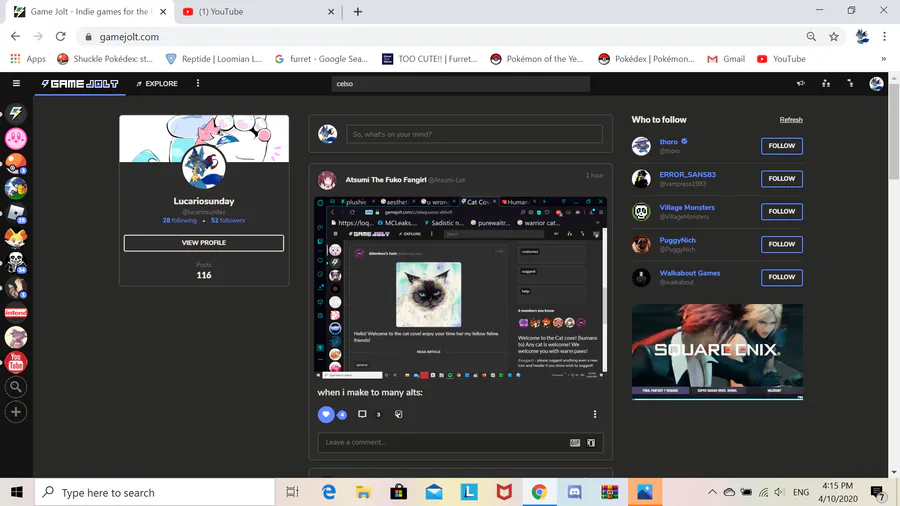
Task: Click the sticker icon in comment box
Action: click(591, 442)
